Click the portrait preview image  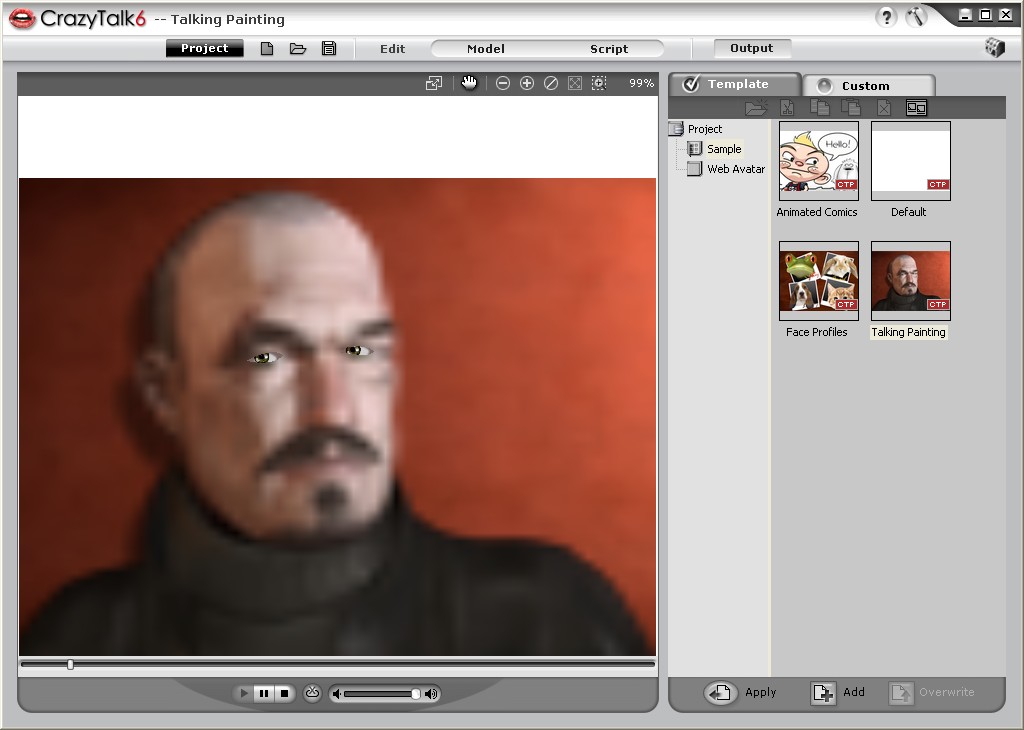337,417
